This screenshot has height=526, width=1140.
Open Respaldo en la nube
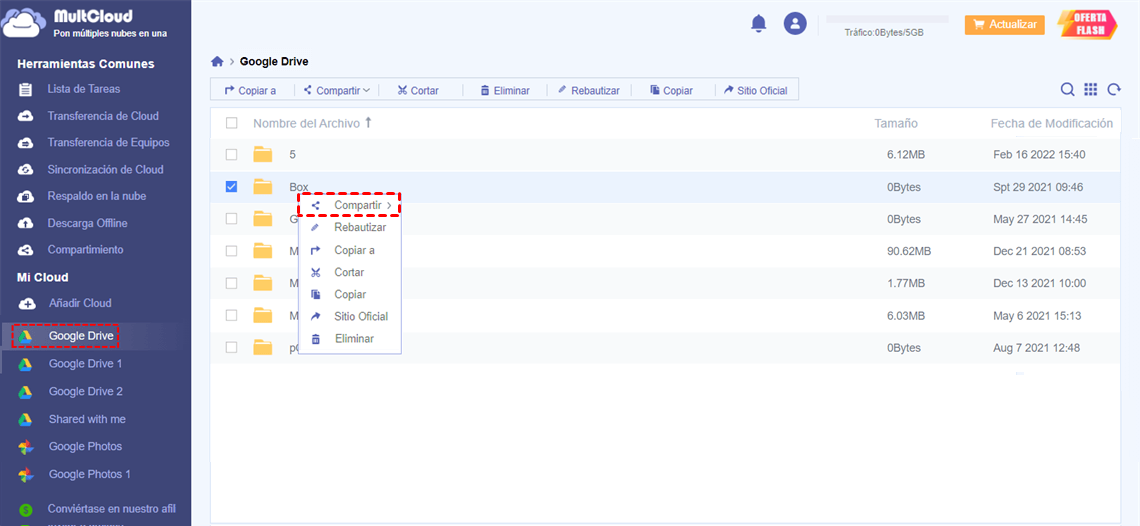97,196
